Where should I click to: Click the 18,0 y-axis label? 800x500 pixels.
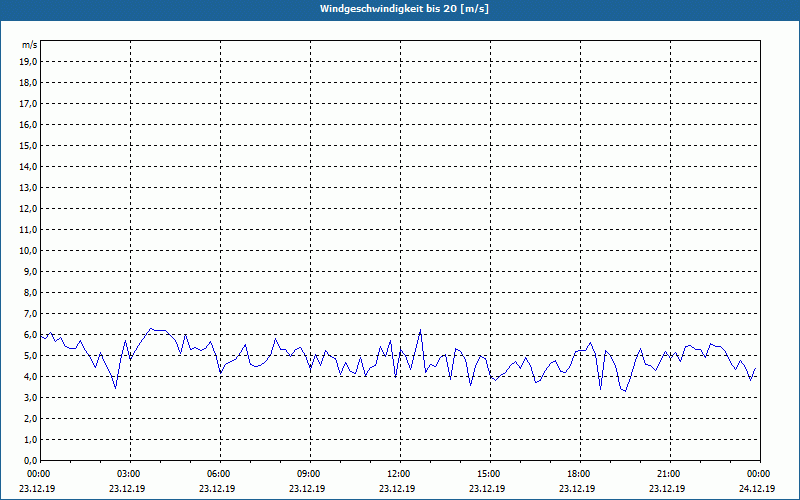point(28,83)
